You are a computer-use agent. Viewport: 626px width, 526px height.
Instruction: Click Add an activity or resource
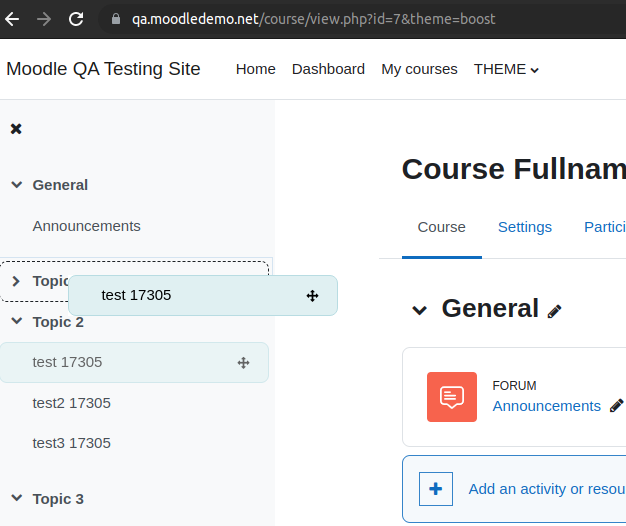(x=547, y=489)
